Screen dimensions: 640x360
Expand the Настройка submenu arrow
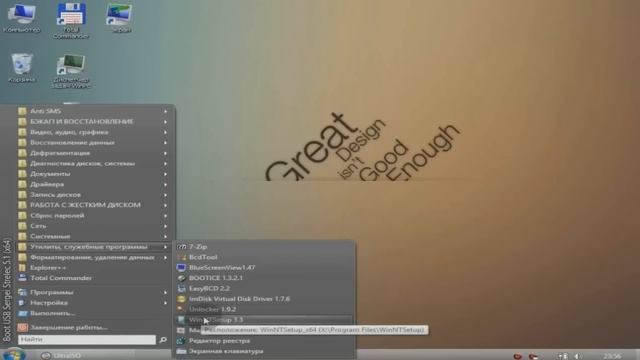166,303
